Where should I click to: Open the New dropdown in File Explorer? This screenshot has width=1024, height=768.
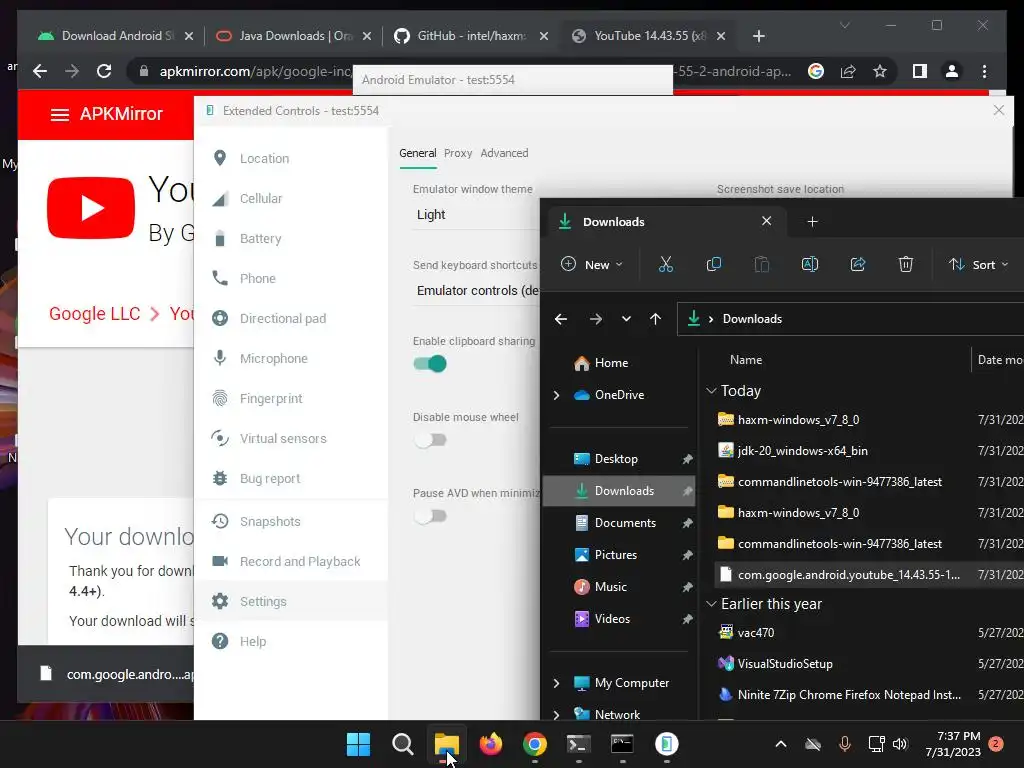592,264
